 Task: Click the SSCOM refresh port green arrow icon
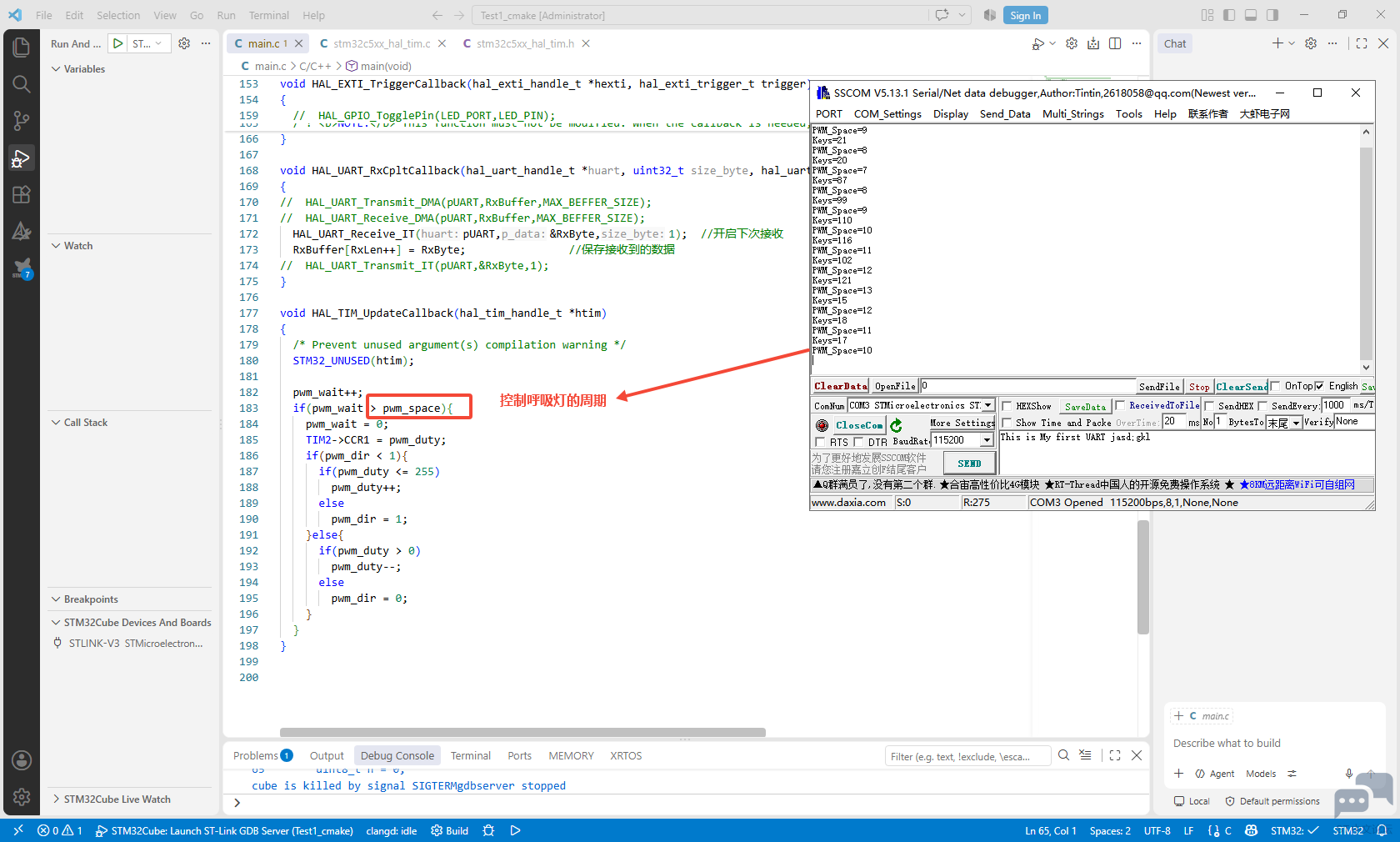click(896, 425)
